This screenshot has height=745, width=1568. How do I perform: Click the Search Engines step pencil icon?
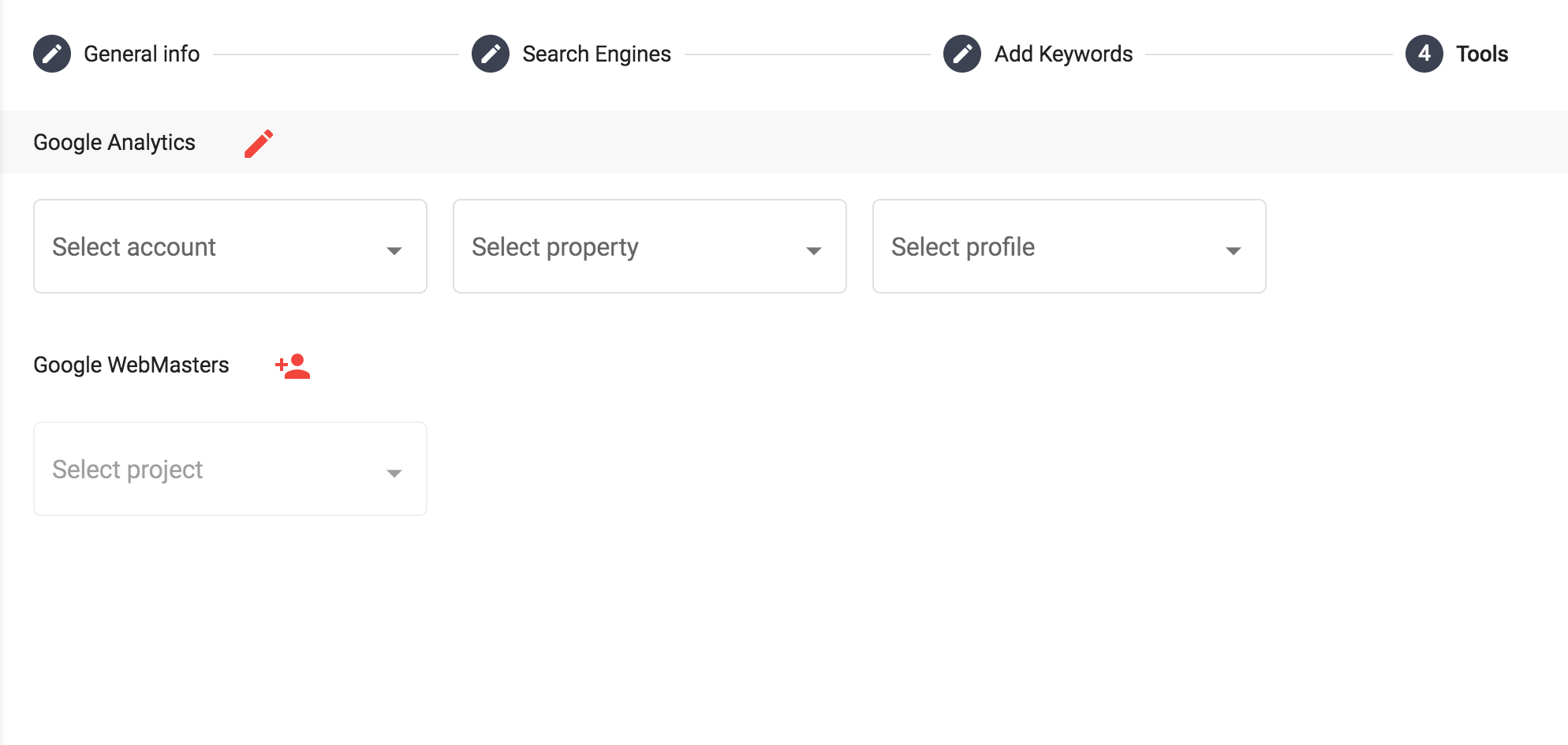point(491,54)
